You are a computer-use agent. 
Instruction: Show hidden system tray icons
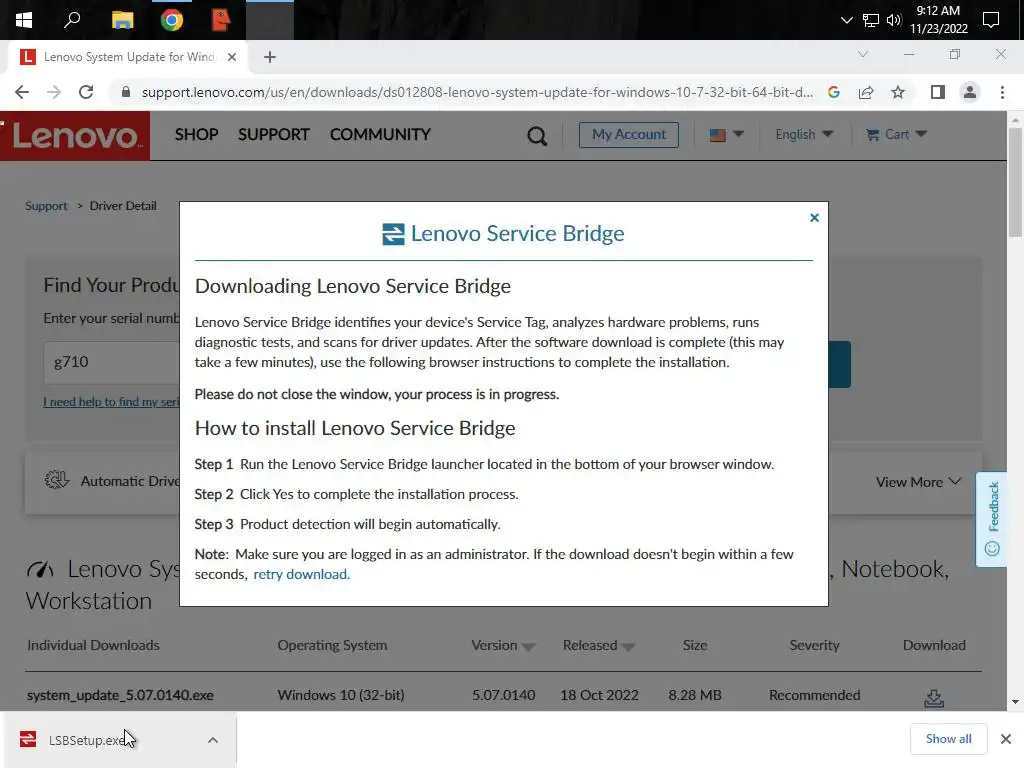(x=846, y=20)
